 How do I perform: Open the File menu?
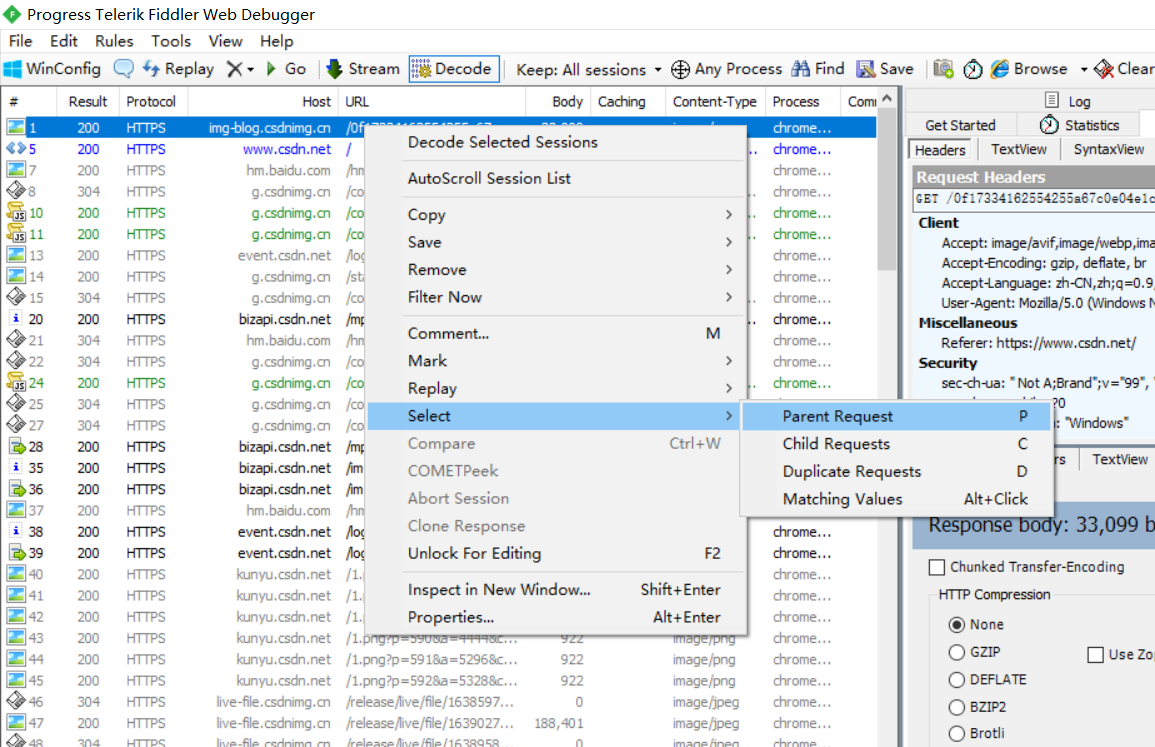point(21,41)
